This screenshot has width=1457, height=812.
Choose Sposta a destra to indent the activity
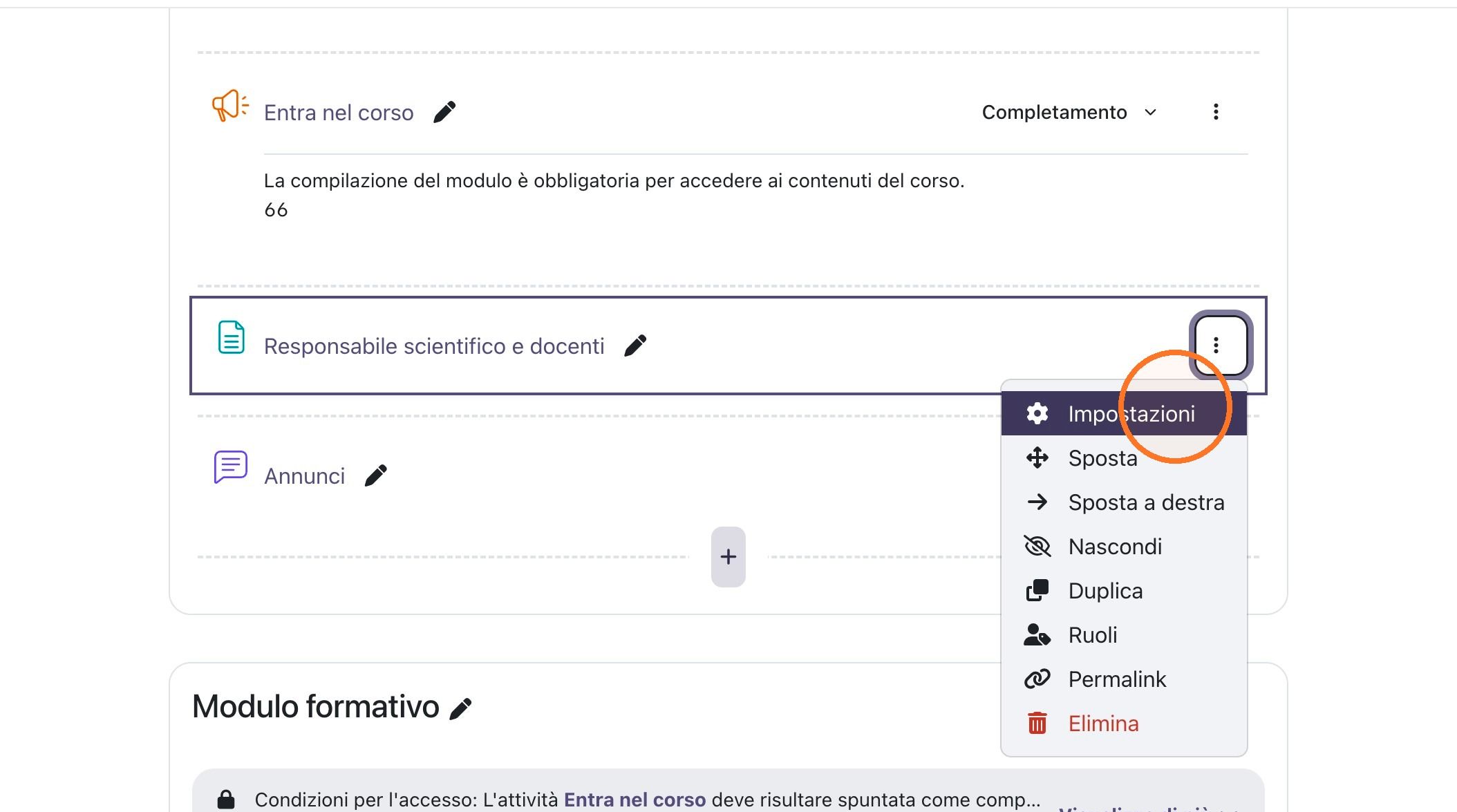pos(1124,502)
